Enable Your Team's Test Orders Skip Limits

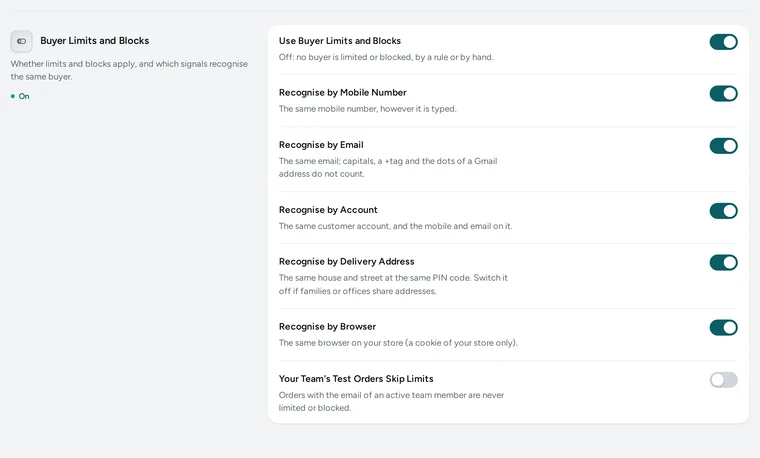(x=724, y=380)
